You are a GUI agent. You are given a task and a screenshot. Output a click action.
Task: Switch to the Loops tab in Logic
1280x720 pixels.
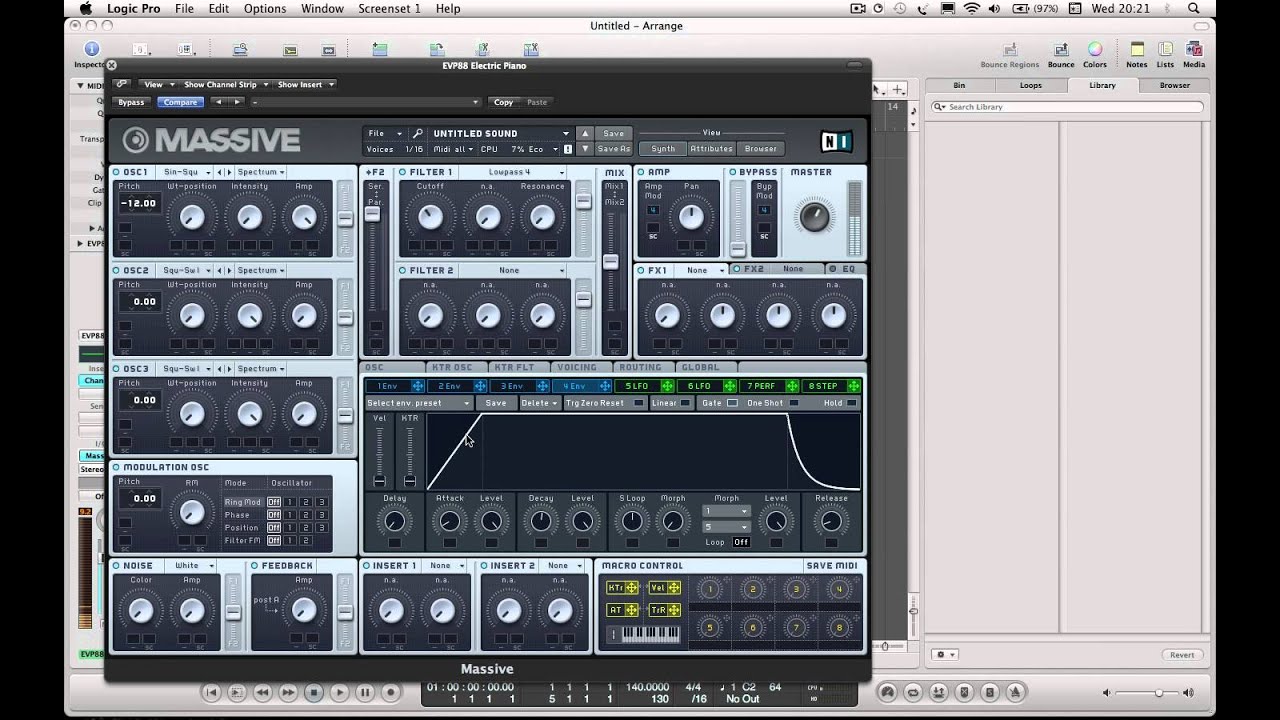click(1030, 85)
